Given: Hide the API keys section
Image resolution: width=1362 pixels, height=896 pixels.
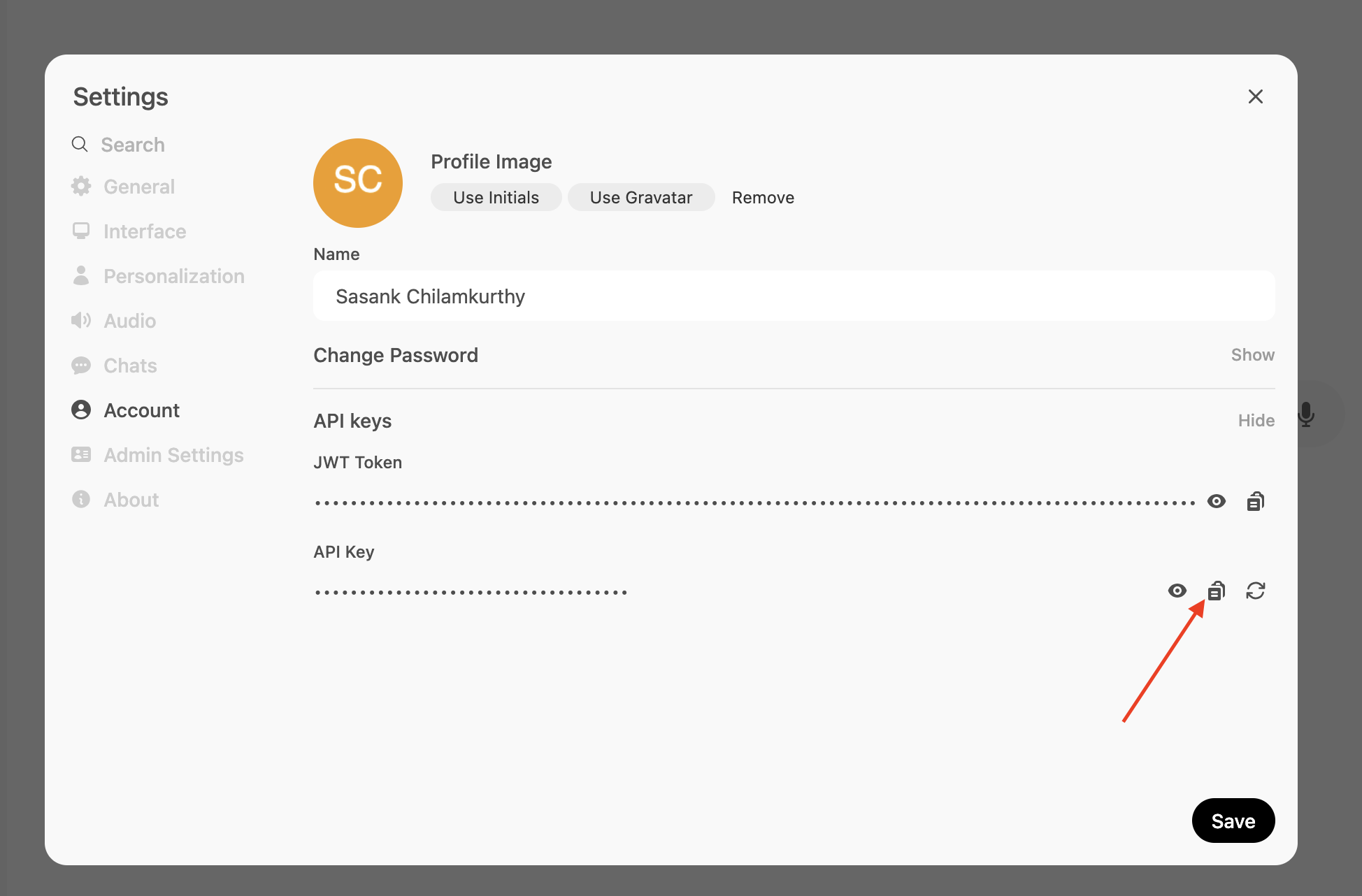Looking at the screenshot, I should click(1256, 421).
